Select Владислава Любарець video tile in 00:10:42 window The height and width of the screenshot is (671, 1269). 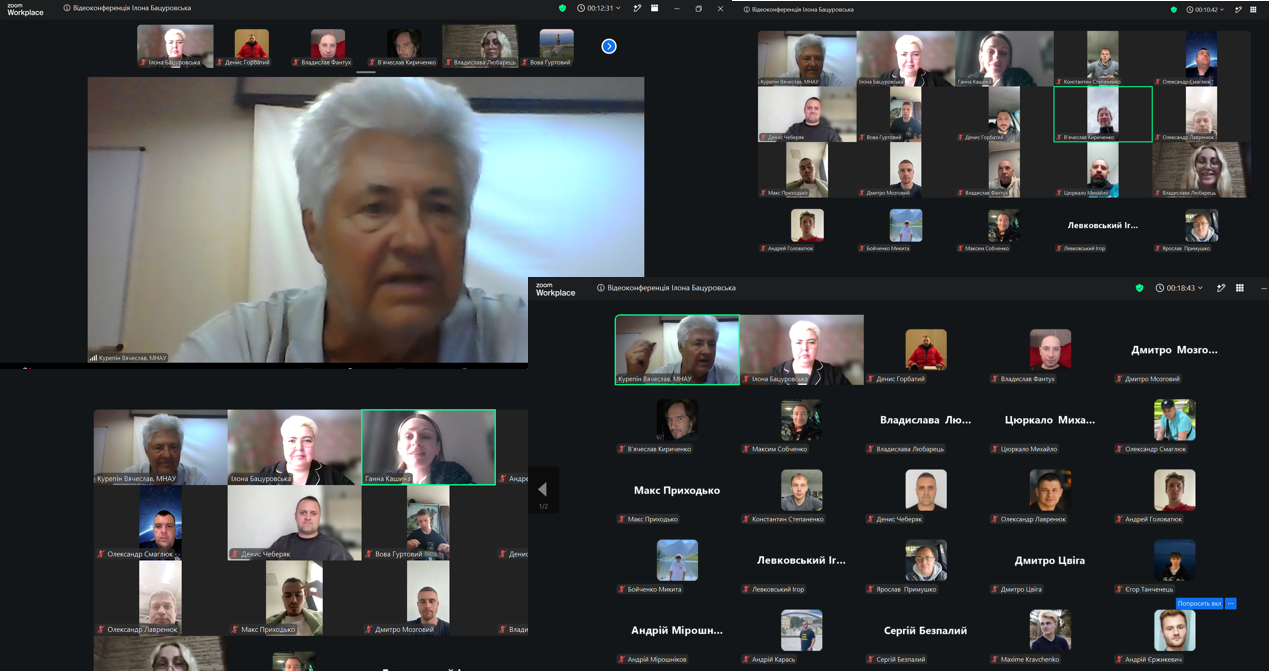1201,170
